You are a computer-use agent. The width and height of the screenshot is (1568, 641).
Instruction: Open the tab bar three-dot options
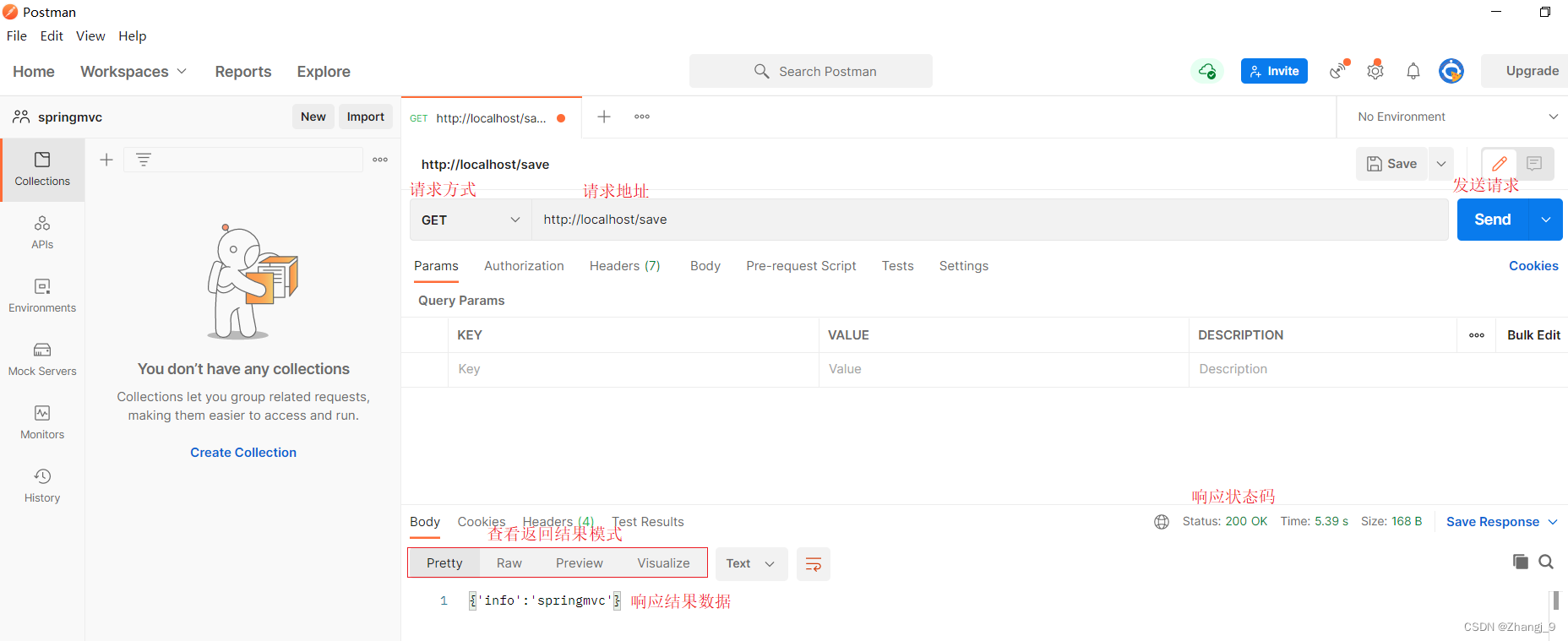coord(642,117)
